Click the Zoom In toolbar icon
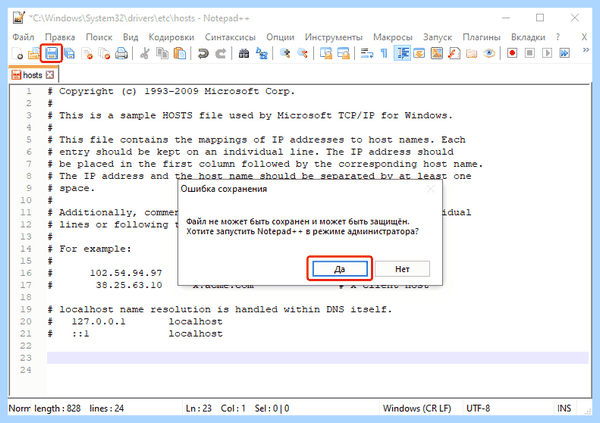Image resolution: width=600 pixels, height=423 pixels. [x=285, y=53]
